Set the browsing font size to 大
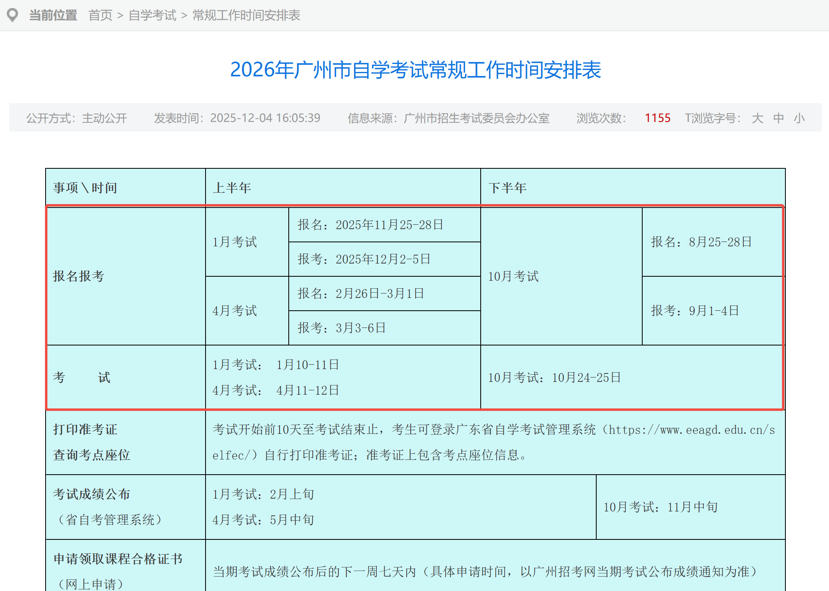 (x=757, y=118)
